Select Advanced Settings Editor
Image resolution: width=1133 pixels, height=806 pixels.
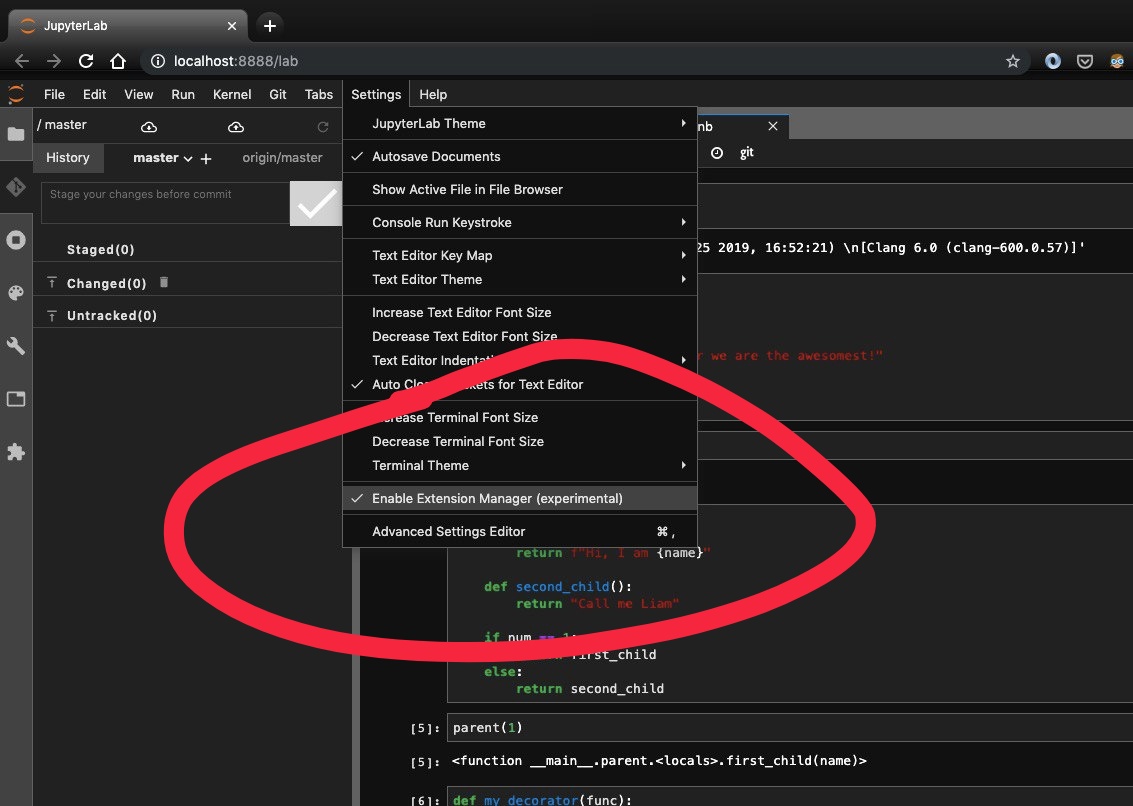pyautogui.click(x=448, y=532)
